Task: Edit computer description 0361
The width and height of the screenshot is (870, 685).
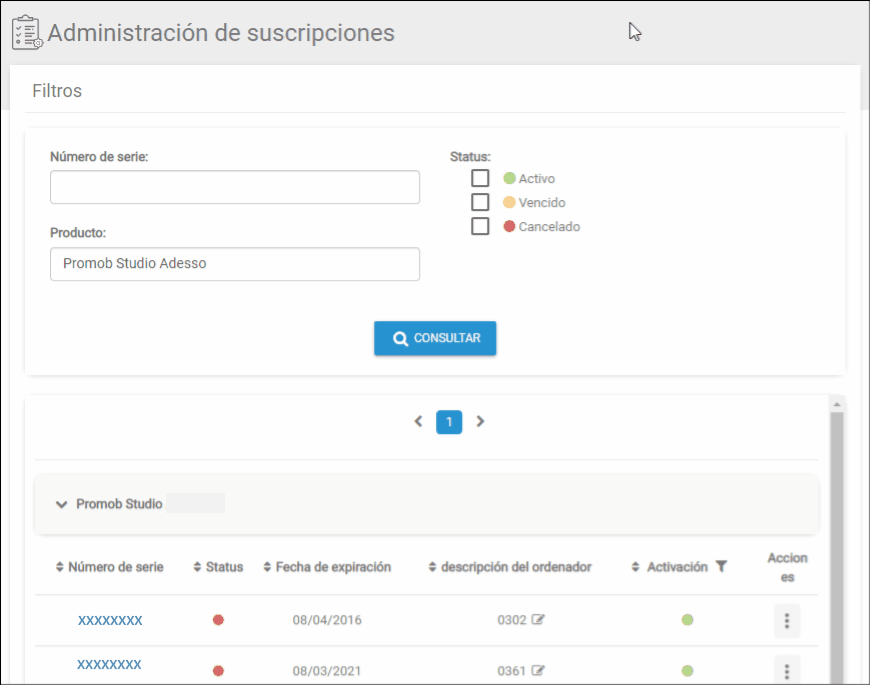Action: [x=538, y=671]
